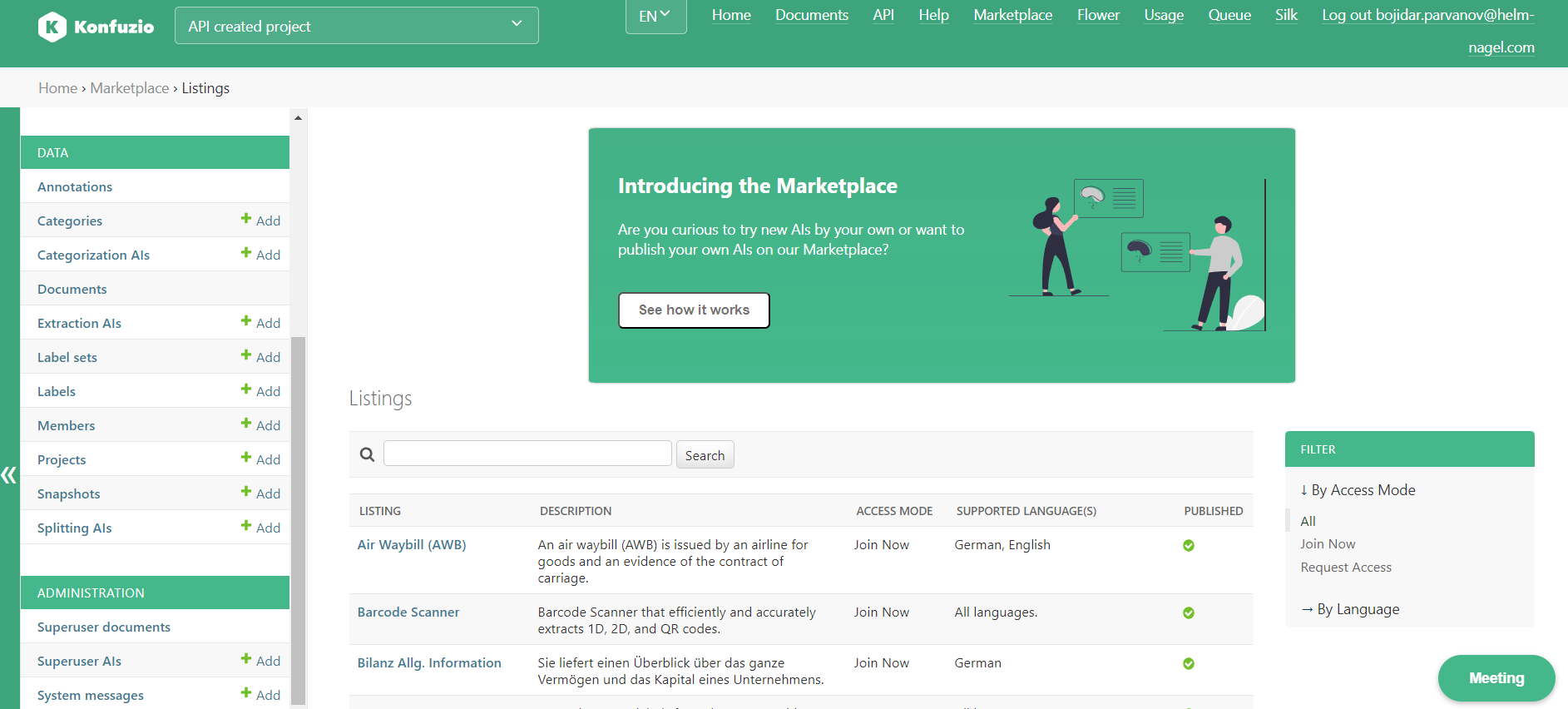Click plus icon to add Splitting AIs
The image size is (1568, 709).
pos(246,526)
